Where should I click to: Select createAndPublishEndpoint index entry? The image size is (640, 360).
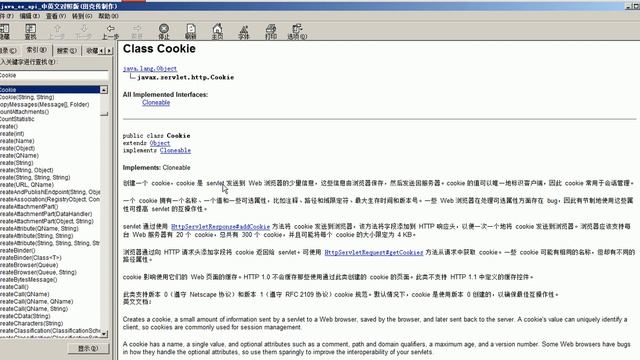(x=50, y=192)
